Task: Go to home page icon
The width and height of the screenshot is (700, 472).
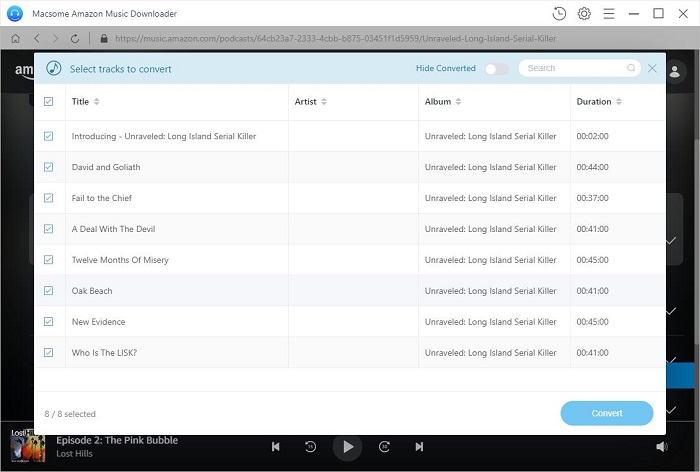Action: click(15, 38)
